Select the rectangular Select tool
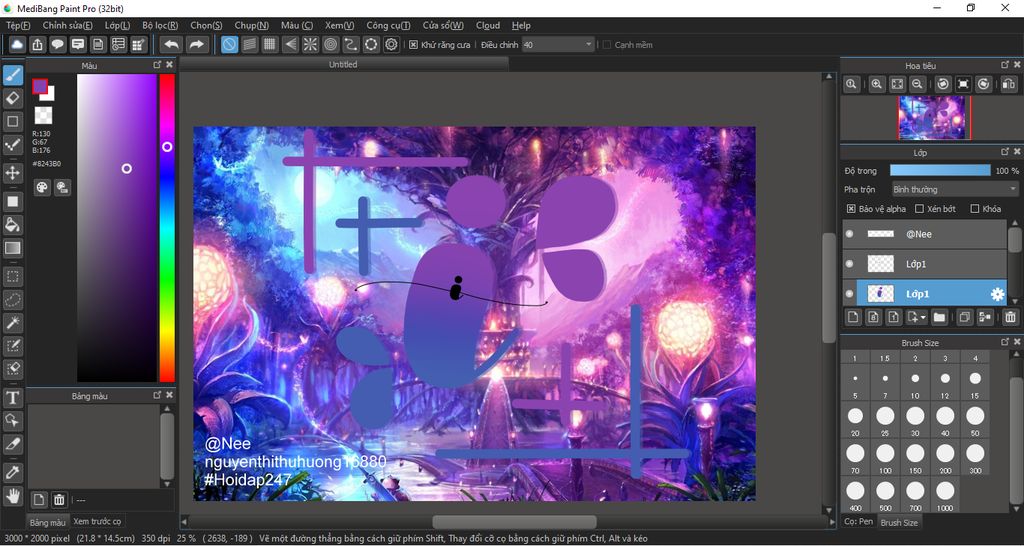This screenshot has width=1024, height=546. click(x=13, y=276)
